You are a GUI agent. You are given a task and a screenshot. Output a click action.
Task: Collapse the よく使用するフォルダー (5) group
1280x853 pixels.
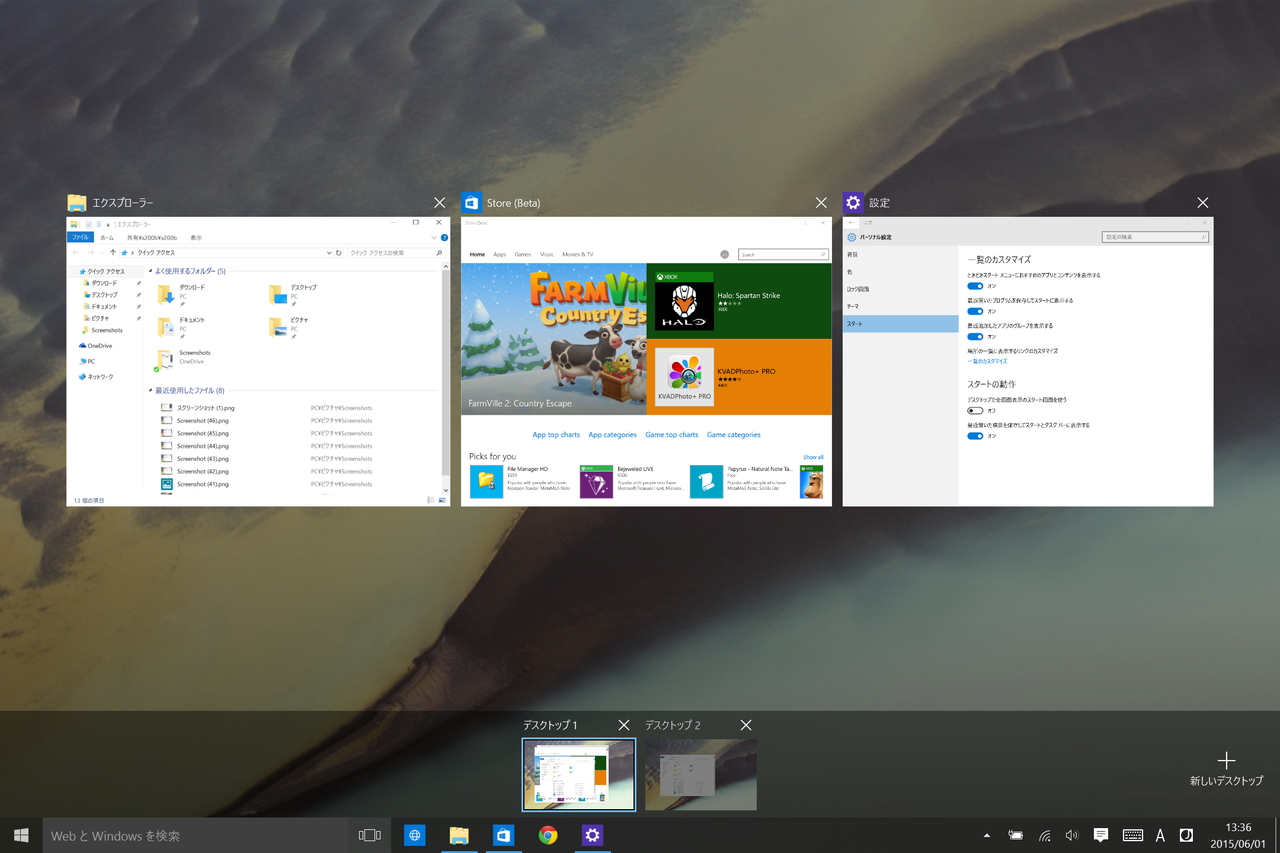[x=151, y=271]
